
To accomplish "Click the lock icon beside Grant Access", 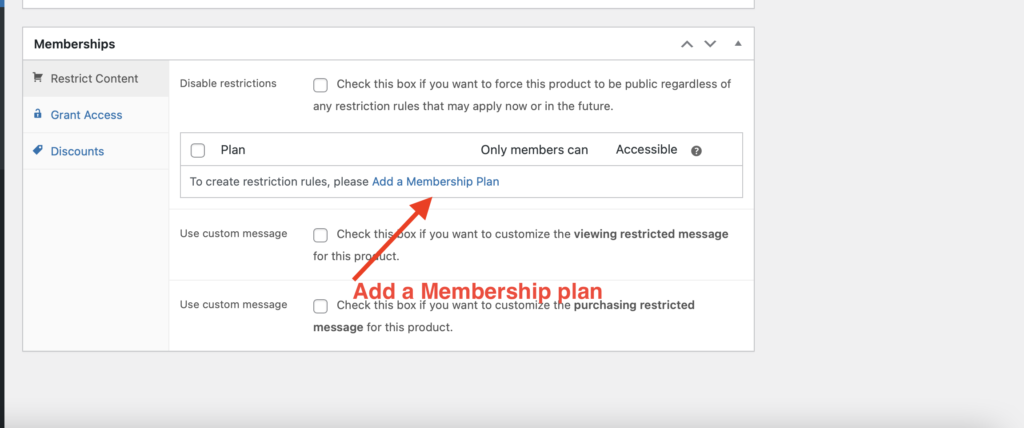I will pos(38,115).
